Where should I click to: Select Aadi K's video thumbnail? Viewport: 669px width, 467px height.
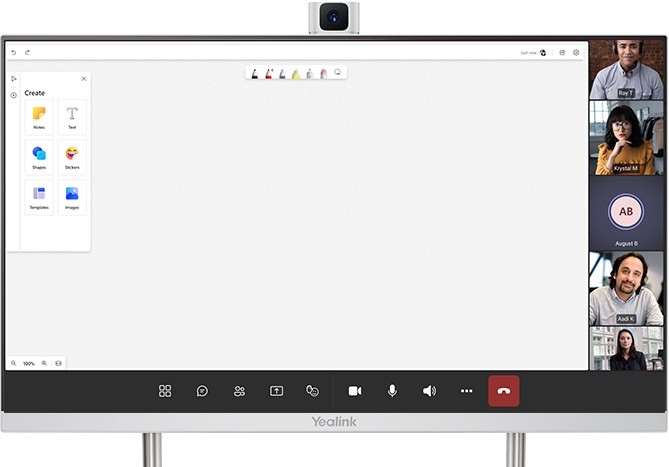[626, 288]
